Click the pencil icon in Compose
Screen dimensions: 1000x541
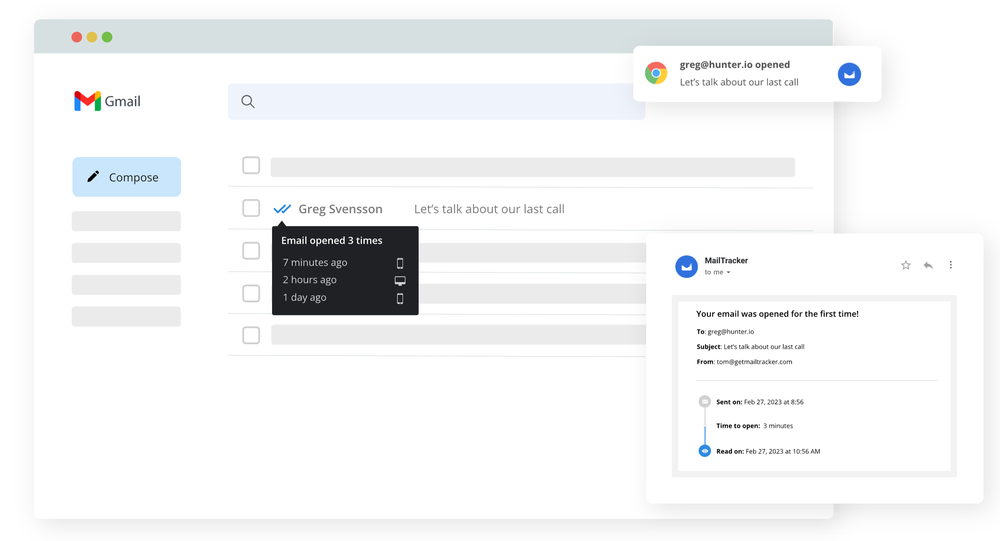(93, 177)
